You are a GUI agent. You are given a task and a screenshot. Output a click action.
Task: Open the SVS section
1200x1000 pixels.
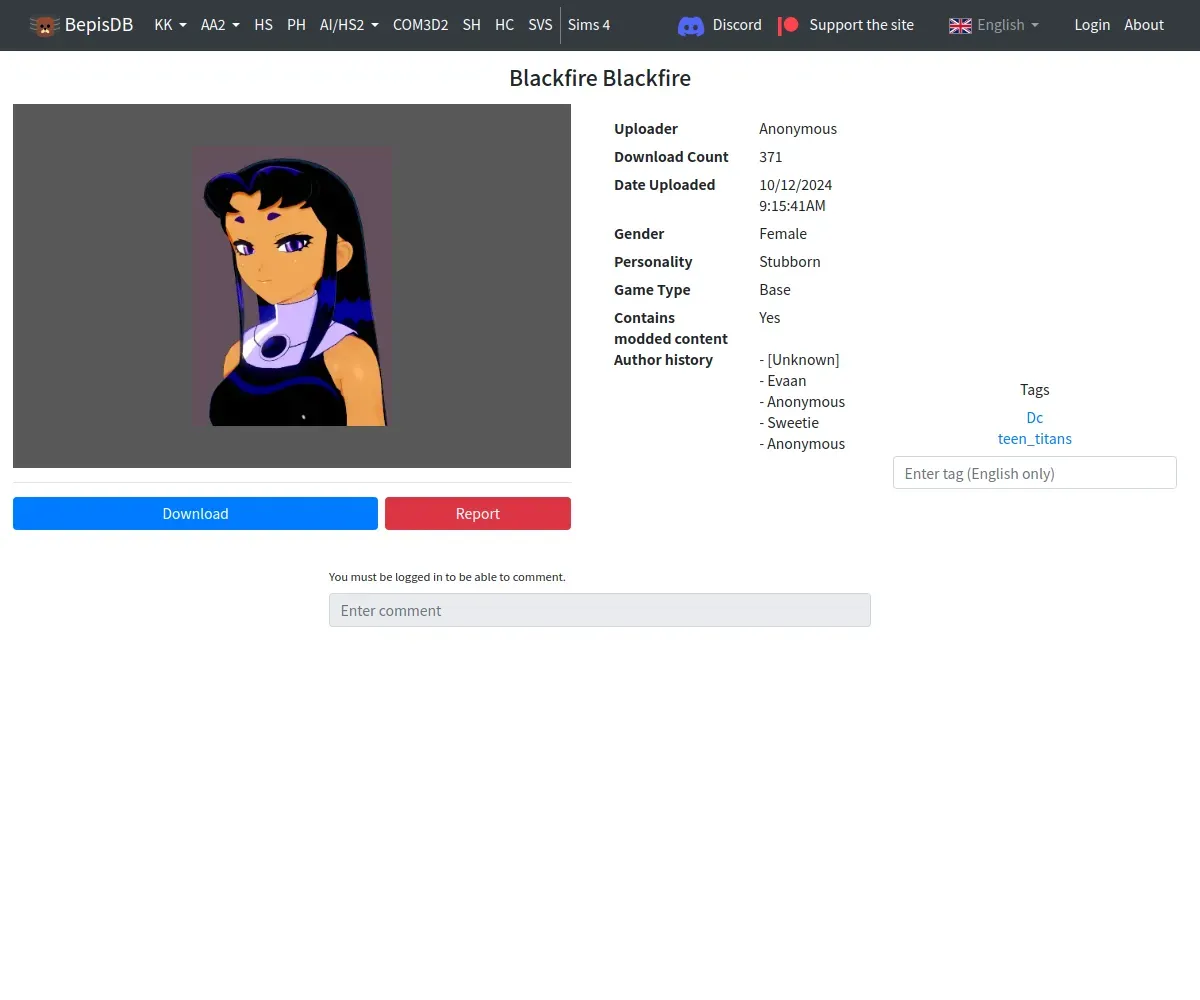coord(540,25)
